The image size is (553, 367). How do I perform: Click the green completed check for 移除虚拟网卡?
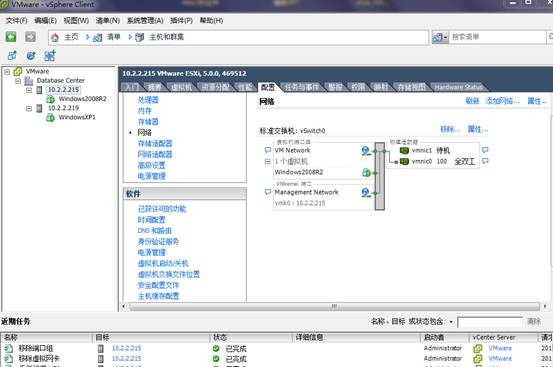click(x=216, y=359)
